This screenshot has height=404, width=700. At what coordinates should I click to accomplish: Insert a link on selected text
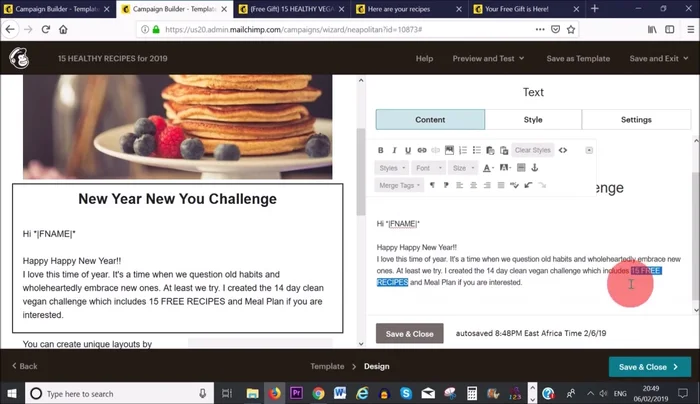(x=422, y=150)
